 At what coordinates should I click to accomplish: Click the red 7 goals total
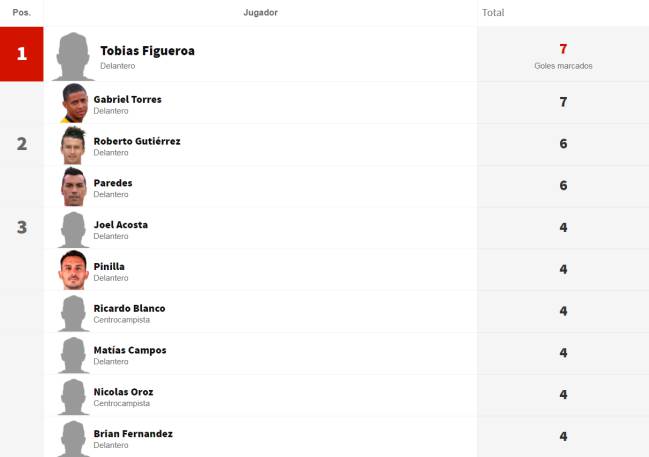click(x=563, y=49)
